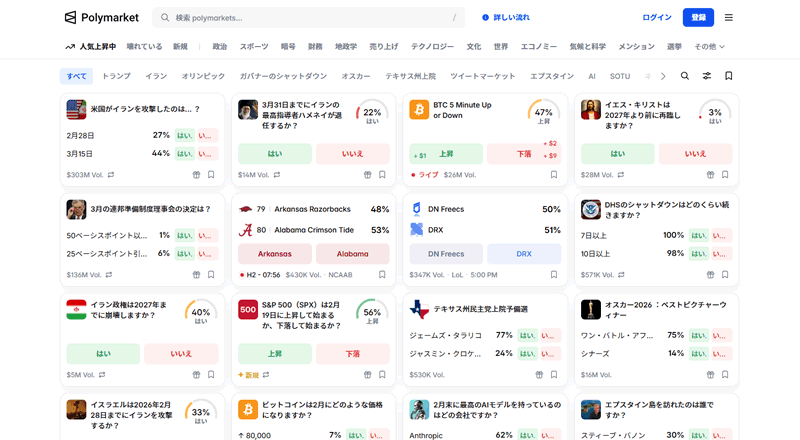
Task: Bookmark the $14M Vol. ハメネイ market
Action: [382, 175]
